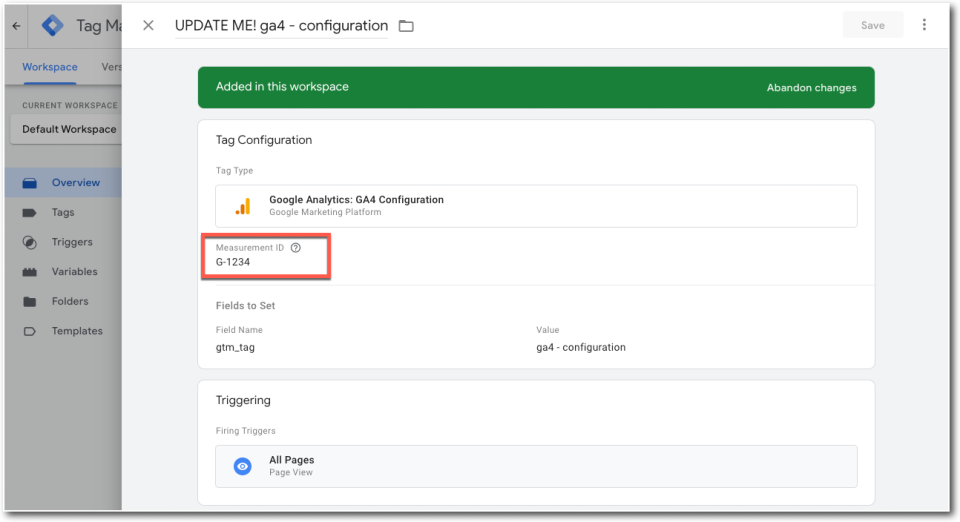Click the Added in this workspace banner text
This screenshot has height=522, width=960.
click(282, 87)
